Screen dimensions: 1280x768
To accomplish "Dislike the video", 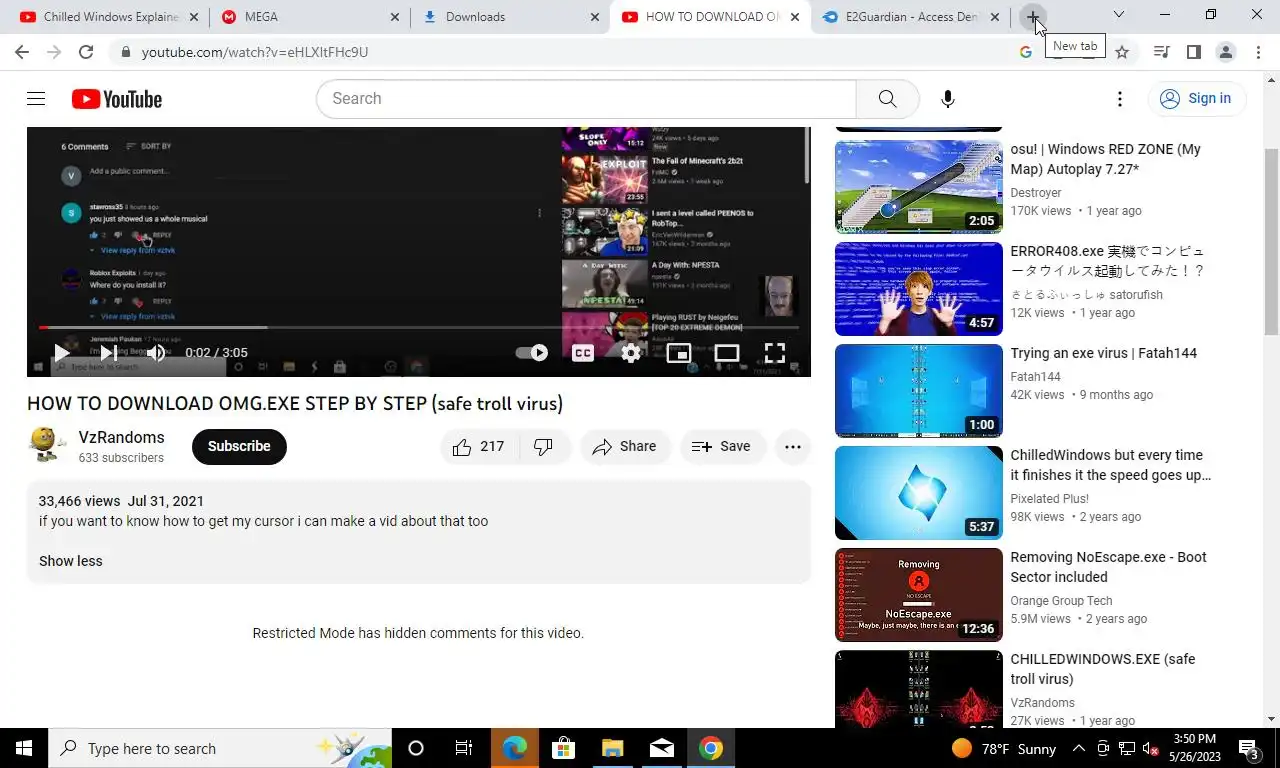I will pos(544,447).
